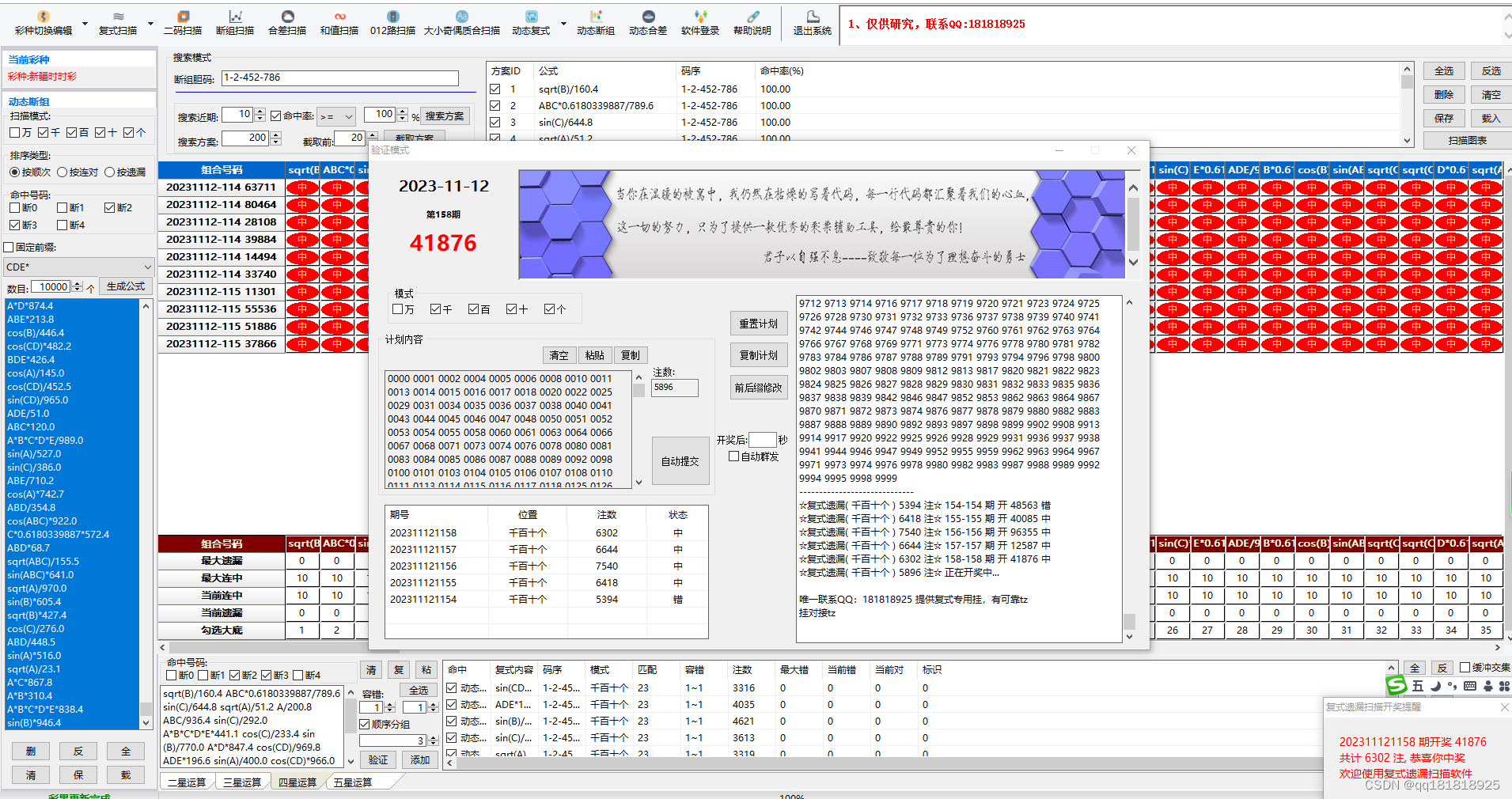Increase 搜索方案 200 value stepper

click(x=276, y=135)
